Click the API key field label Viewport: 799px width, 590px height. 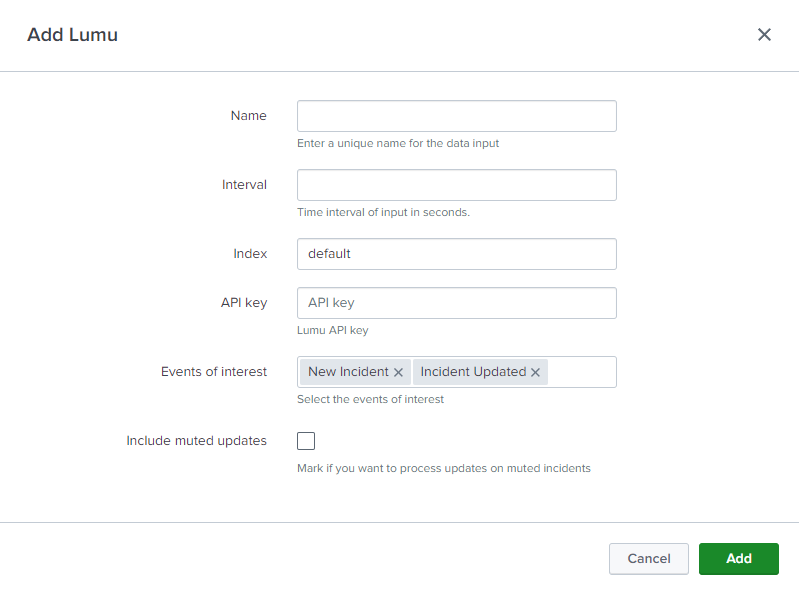click(243, 303)
